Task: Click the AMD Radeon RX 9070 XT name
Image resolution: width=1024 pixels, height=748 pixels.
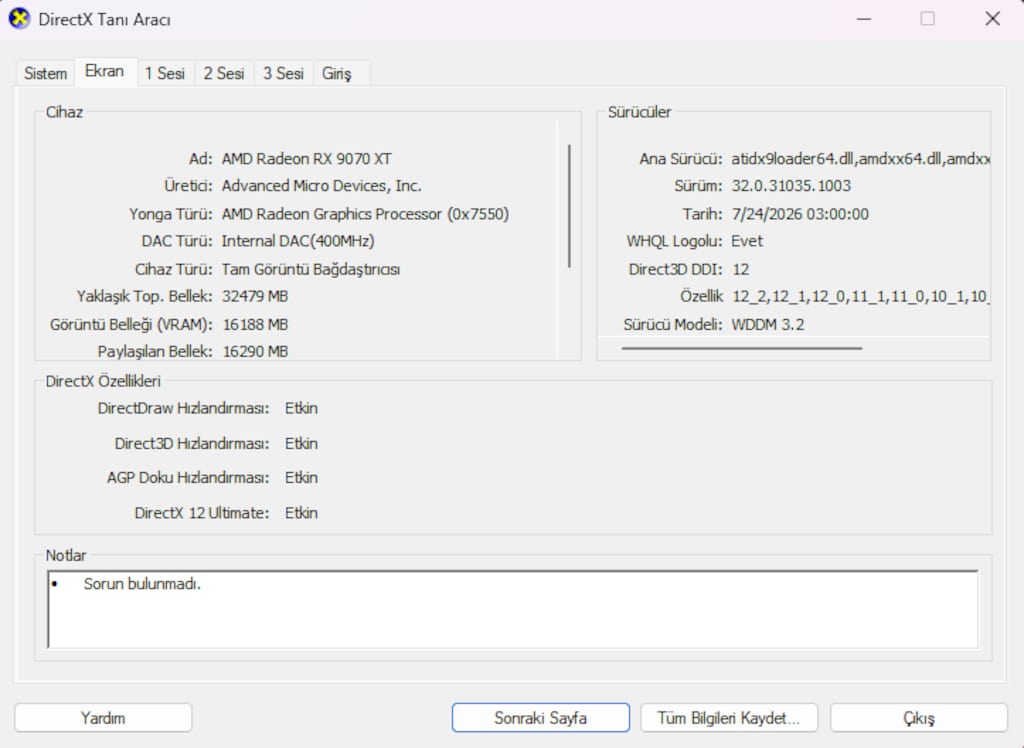Action: click(307, 159)
